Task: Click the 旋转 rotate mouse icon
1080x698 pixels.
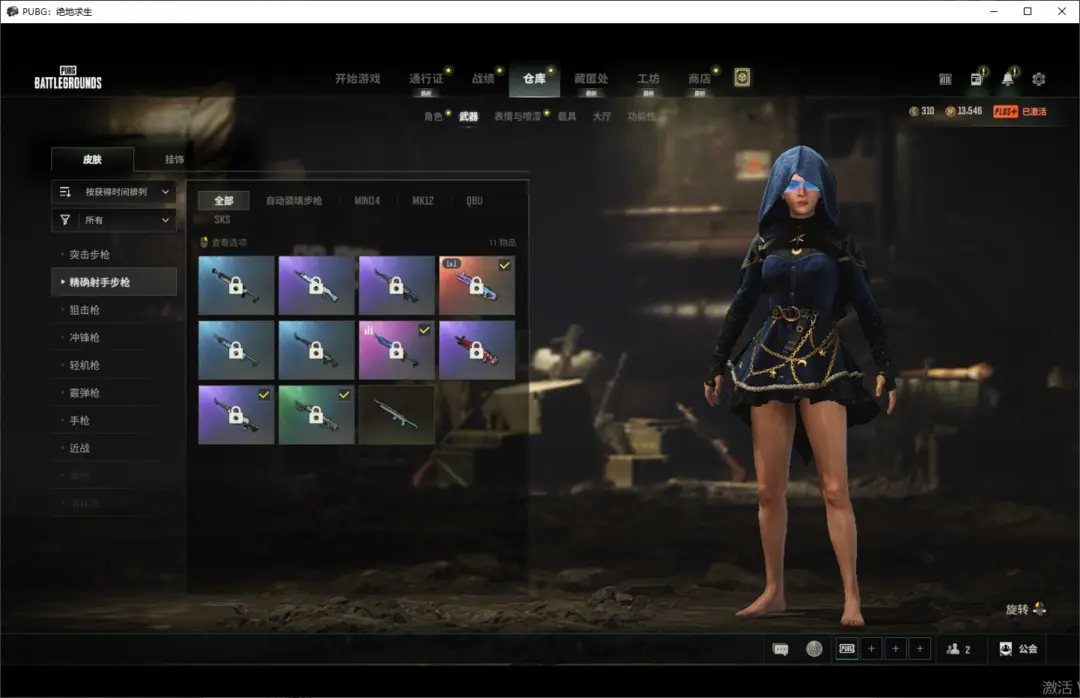Action: 1039,609
